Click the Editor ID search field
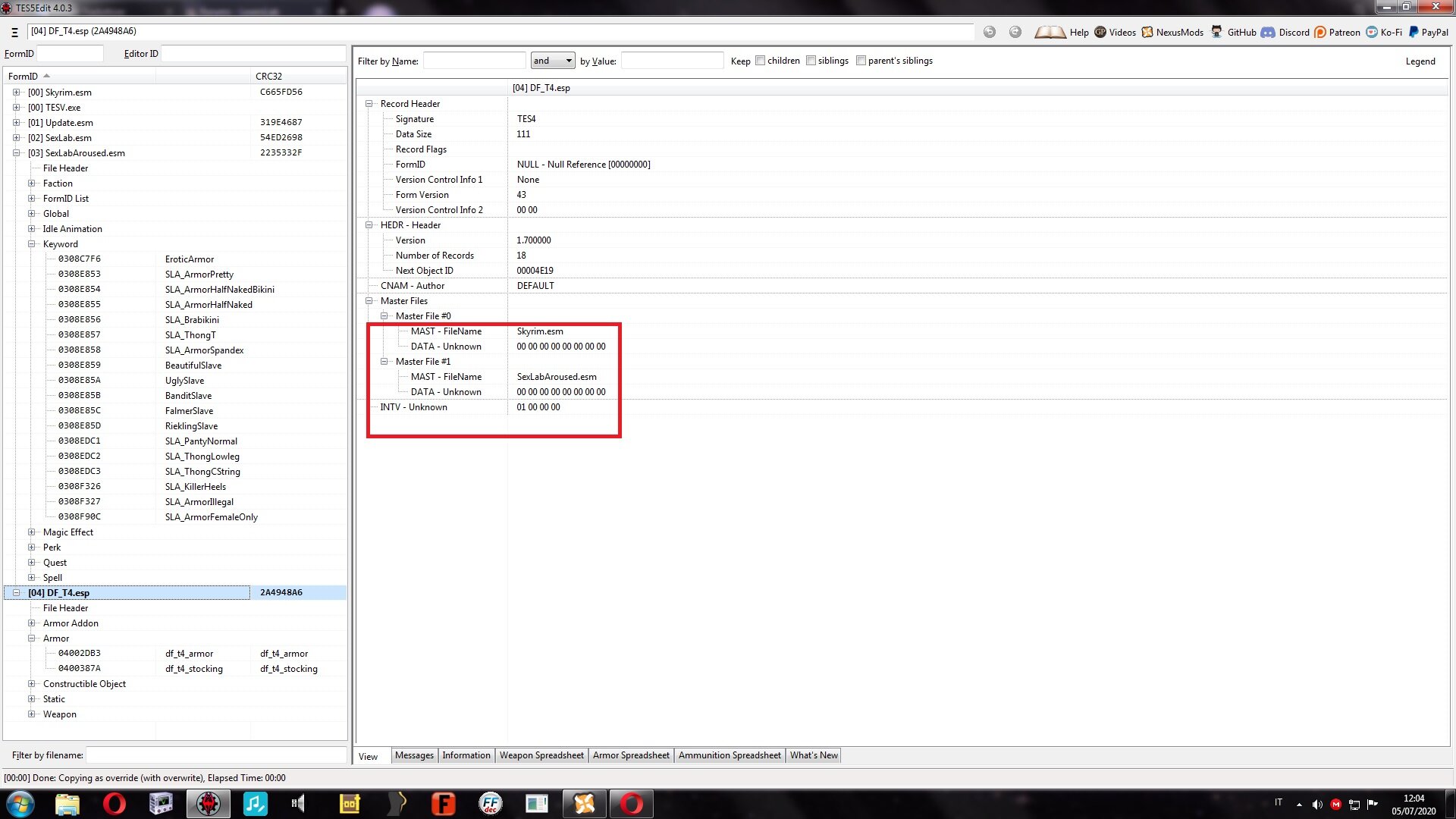Image resolution: width=1456 pixels, height=819 pixels. tap(253, 54)
